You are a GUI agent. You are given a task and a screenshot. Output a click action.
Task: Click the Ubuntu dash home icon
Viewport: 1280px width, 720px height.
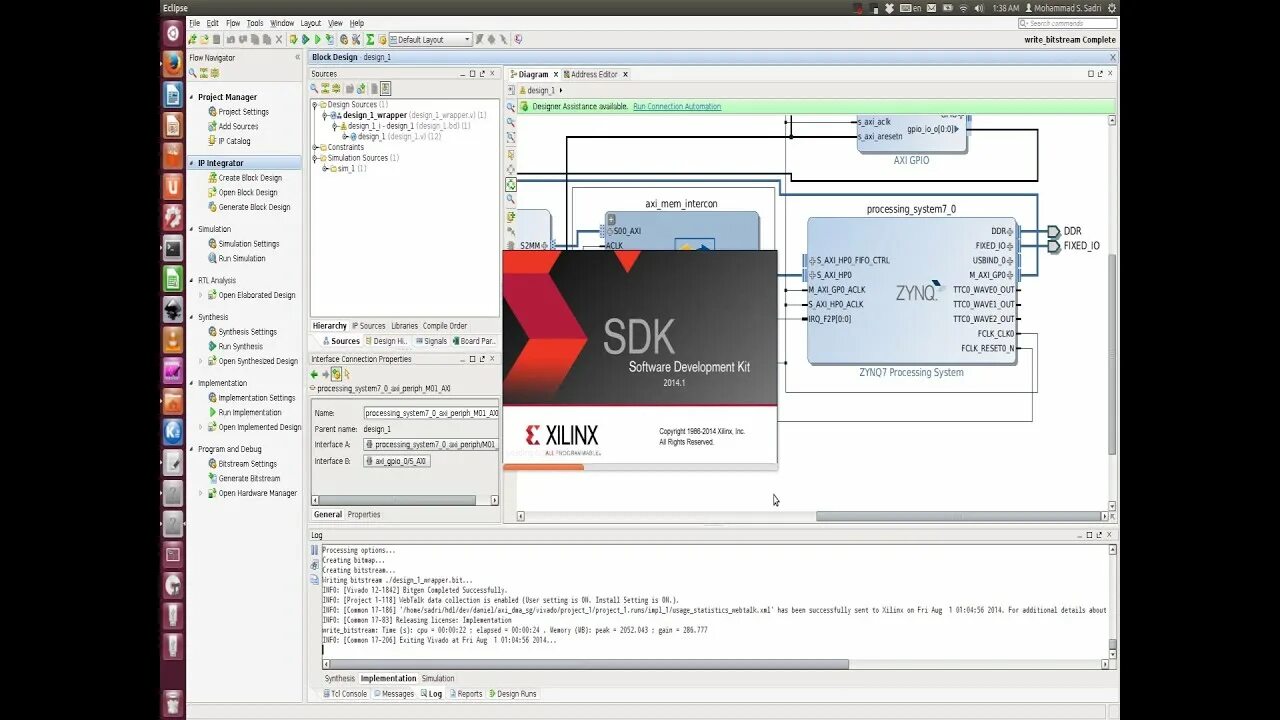tap(173, 33)
